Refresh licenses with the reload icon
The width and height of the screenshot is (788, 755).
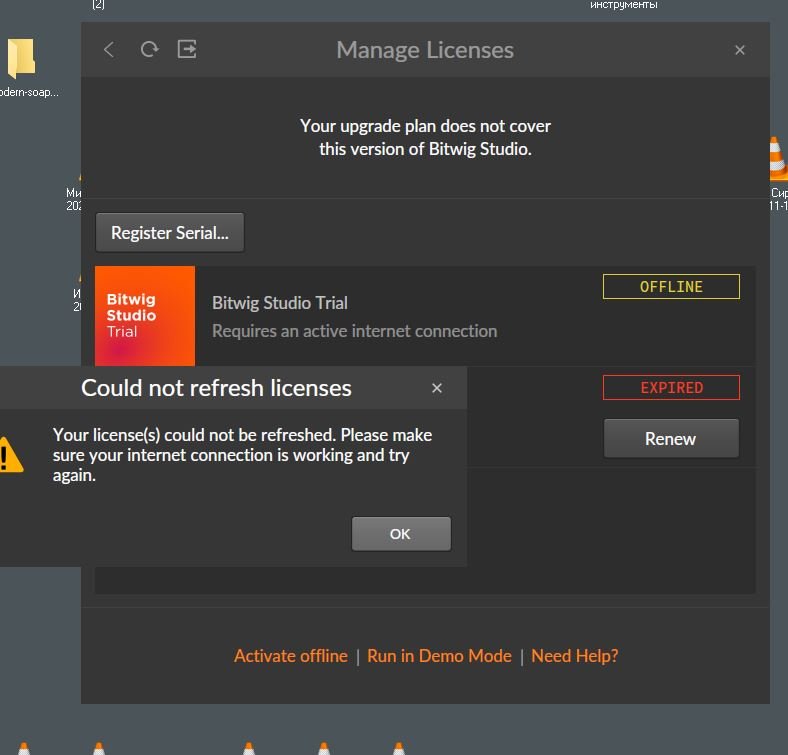tap(149, 49)
